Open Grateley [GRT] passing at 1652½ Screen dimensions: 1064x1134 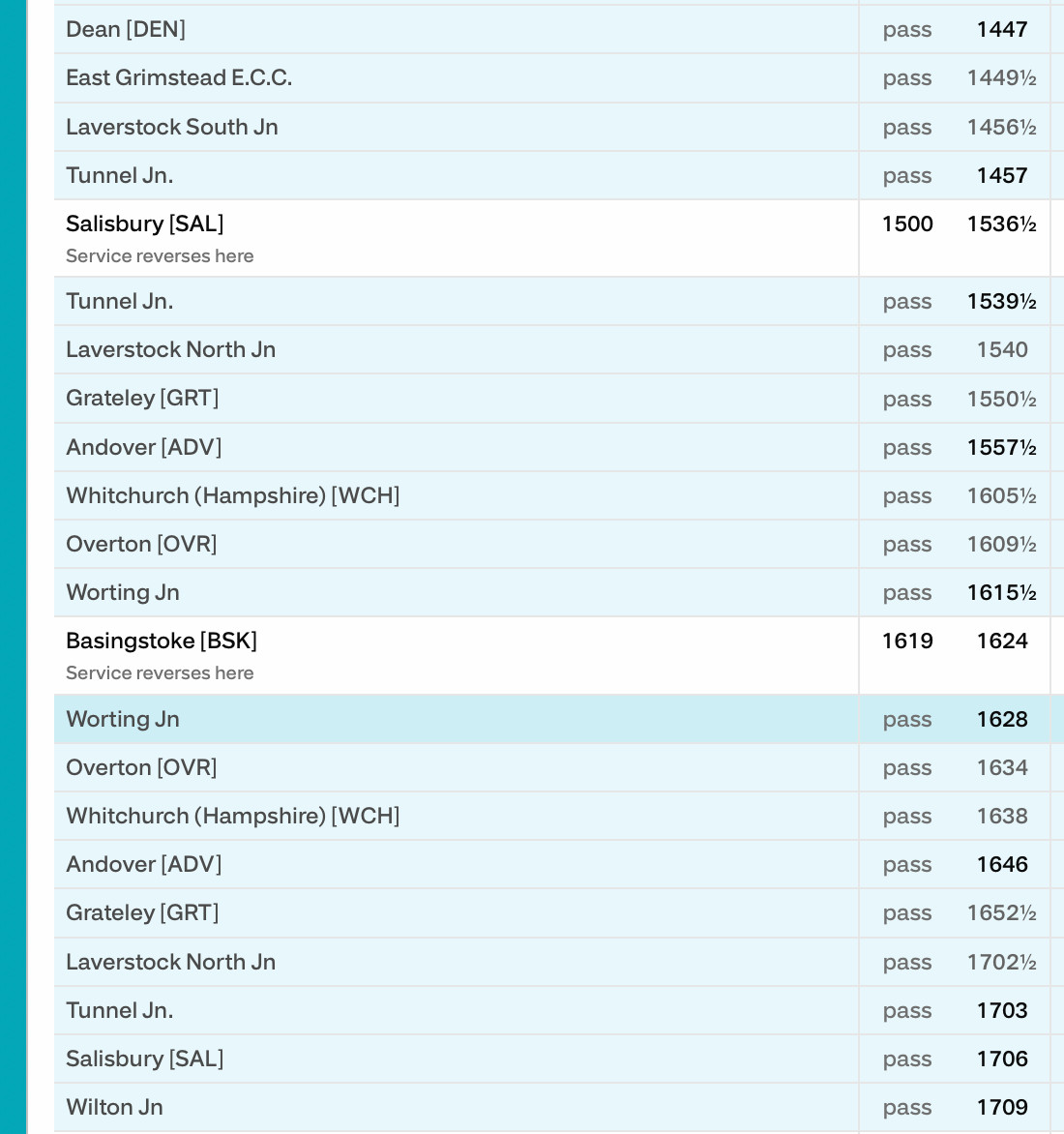coord(142,912)
